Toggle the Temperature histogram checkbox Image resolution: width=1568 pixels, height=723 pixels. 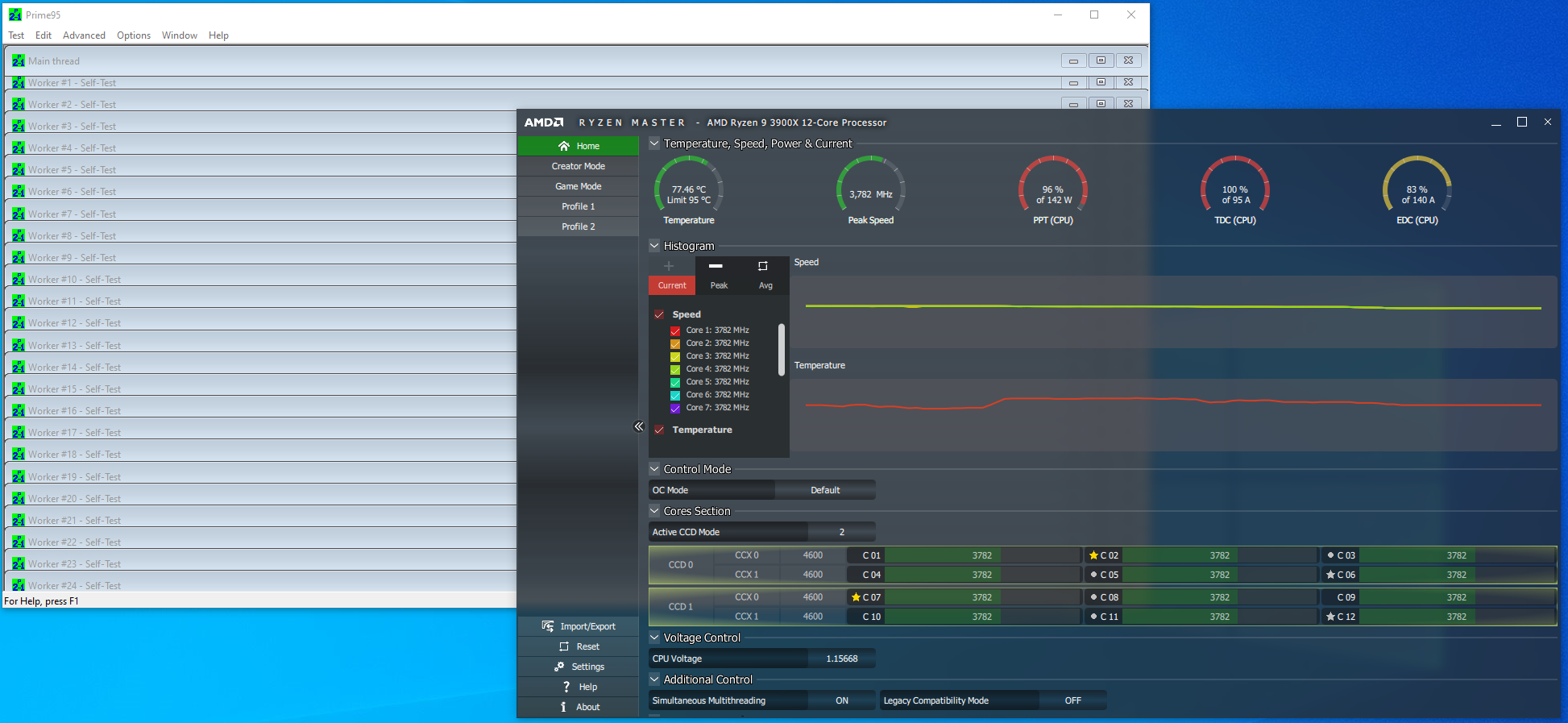tap(659, 430)
